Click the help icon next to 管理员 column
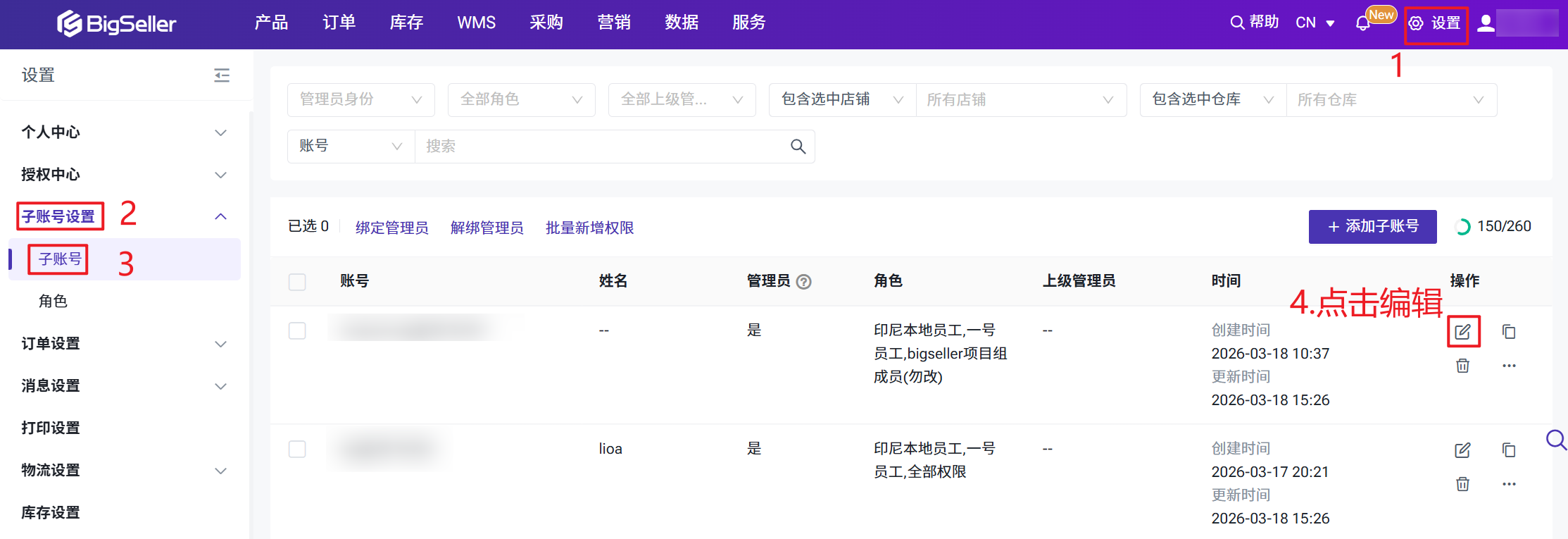Image resolution: width=1568 pixels, height=539 pixels. (x=803, y=282)
